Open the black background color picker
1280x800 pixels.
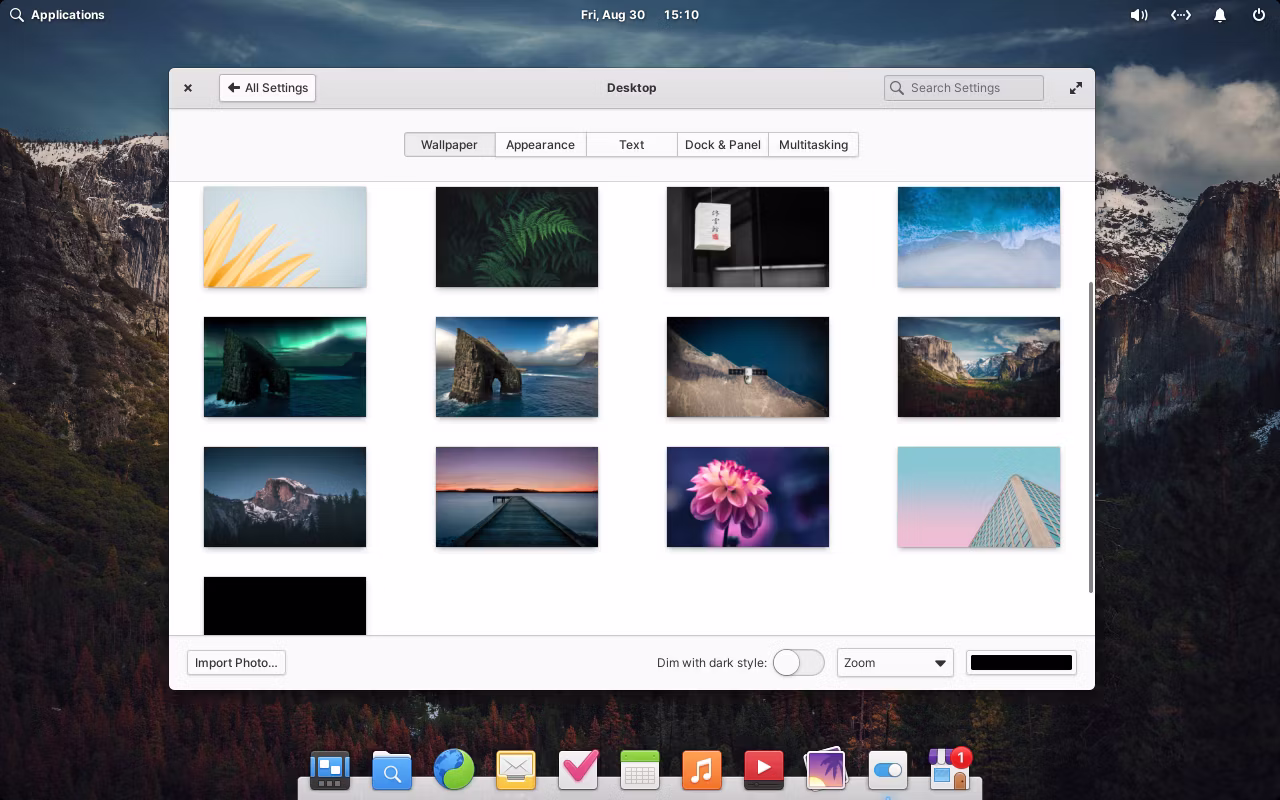coord(1021,663)
